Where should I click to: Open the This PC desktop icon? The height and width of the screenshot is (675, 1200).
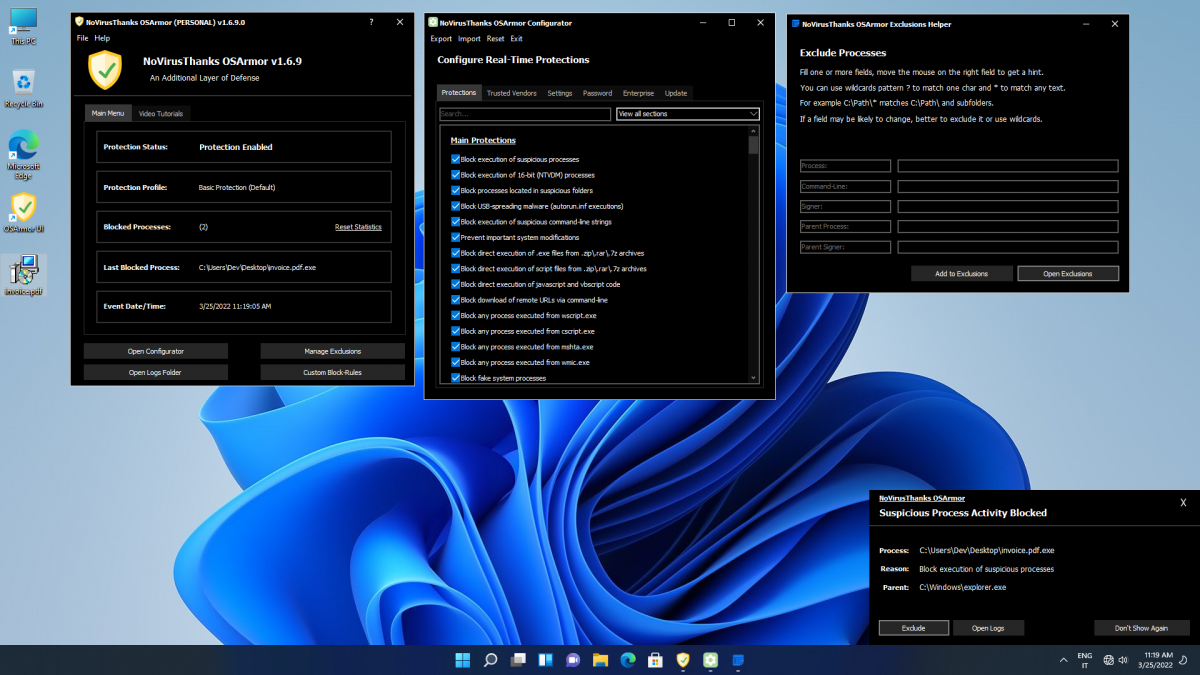pyautogui.click(x=23, y=26)
